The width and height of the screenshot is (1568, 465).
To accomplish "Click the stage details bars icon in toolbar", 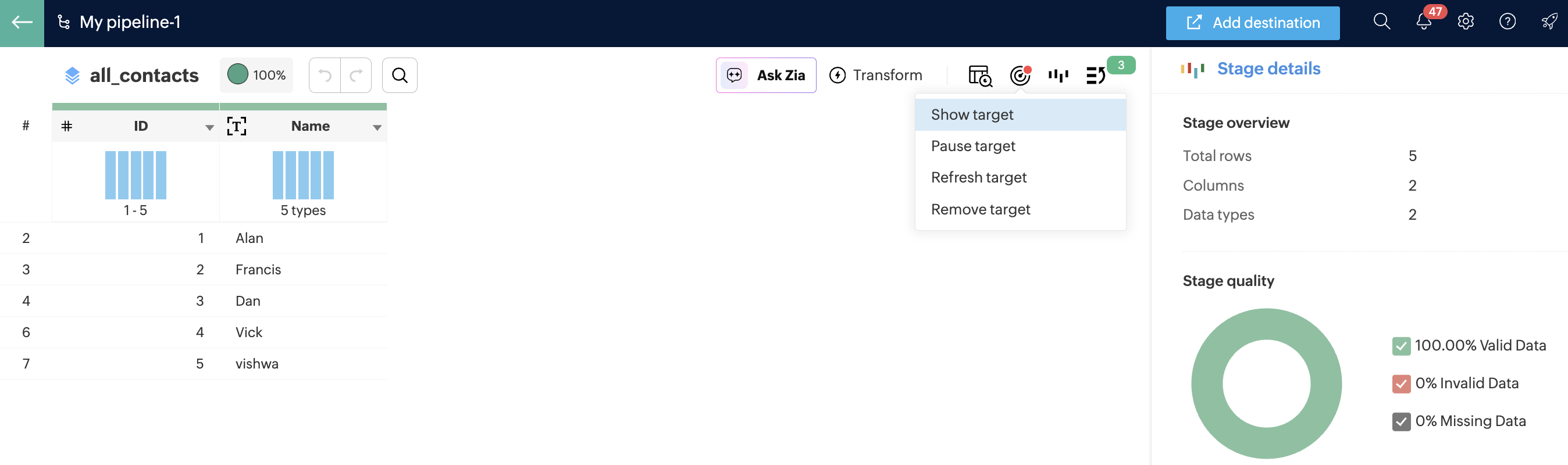I will click(1059, 76).
